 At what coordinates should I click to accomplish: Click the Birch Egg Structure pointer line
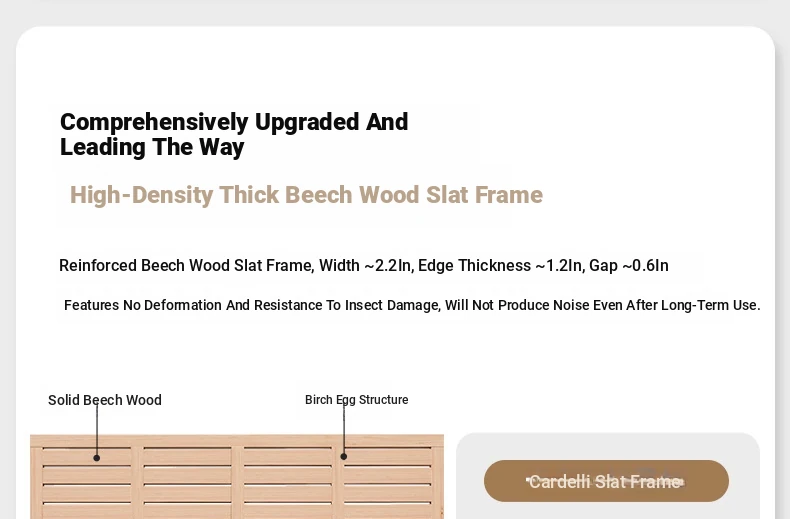344,428
